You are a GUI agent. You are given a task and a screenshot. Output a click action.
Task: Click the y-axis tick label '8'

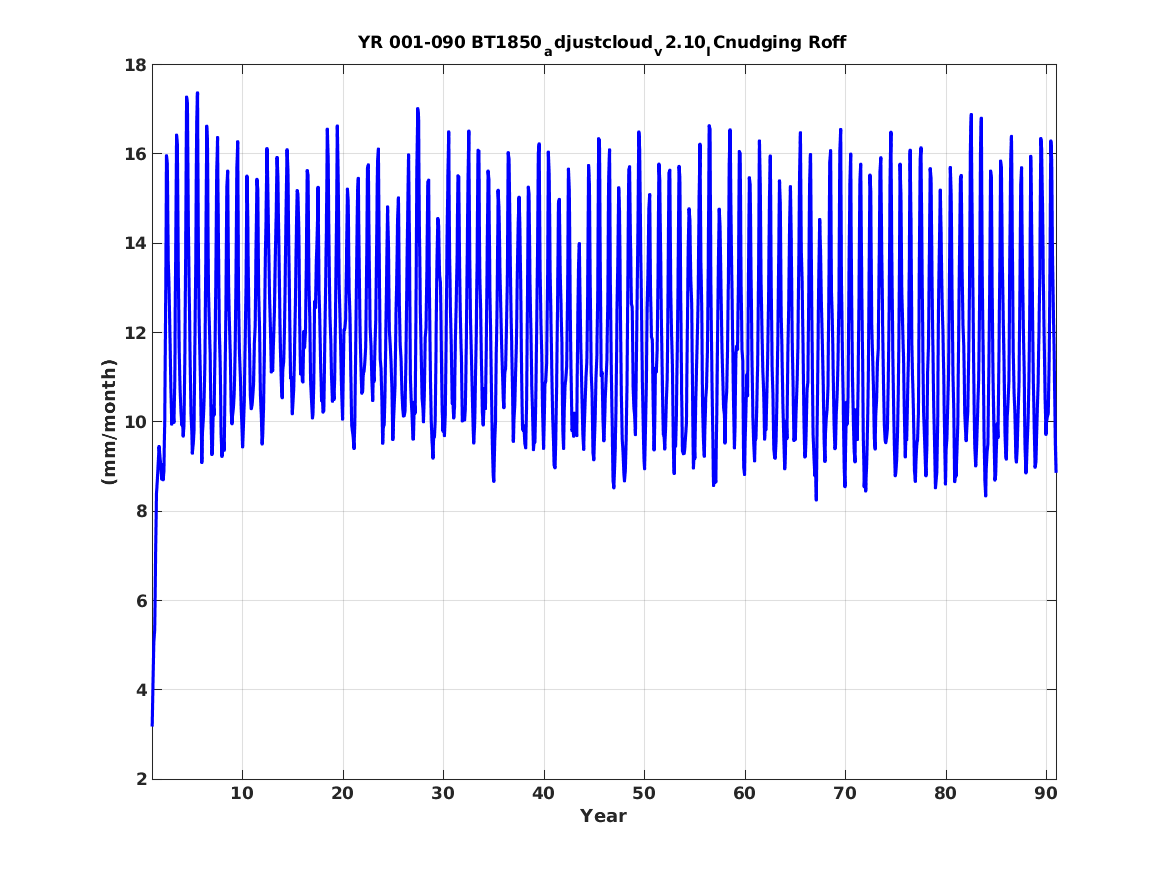[141, 511]
